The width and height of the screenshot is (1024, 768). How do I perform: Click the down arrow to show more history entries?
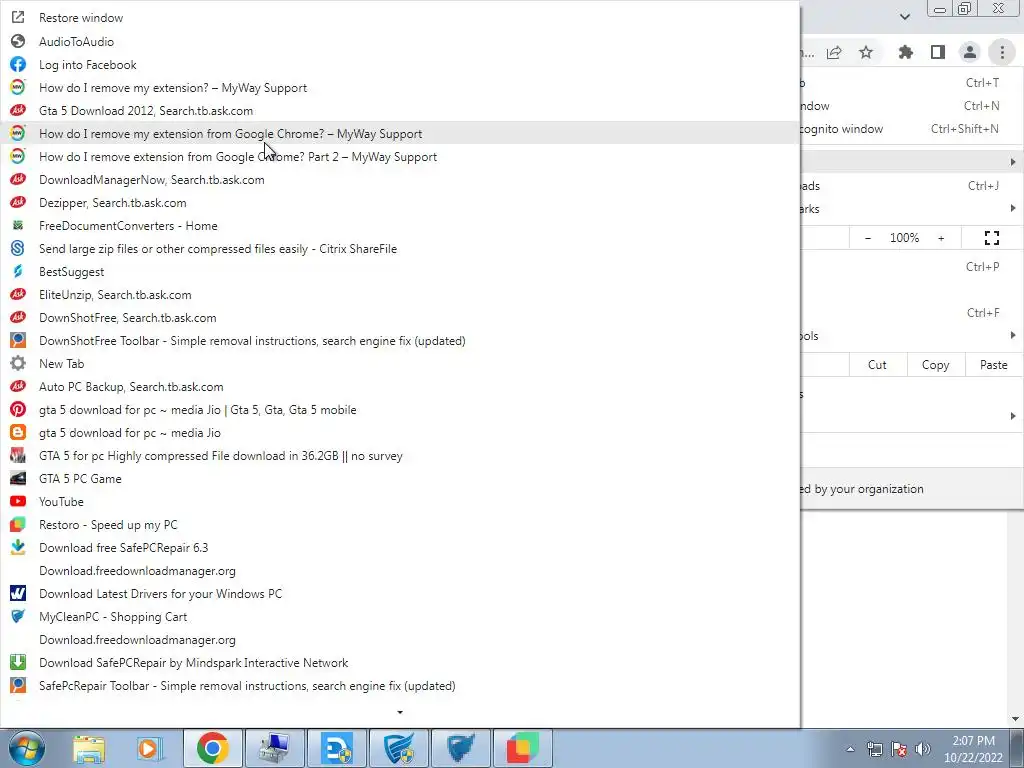click(x=400, y=712)
